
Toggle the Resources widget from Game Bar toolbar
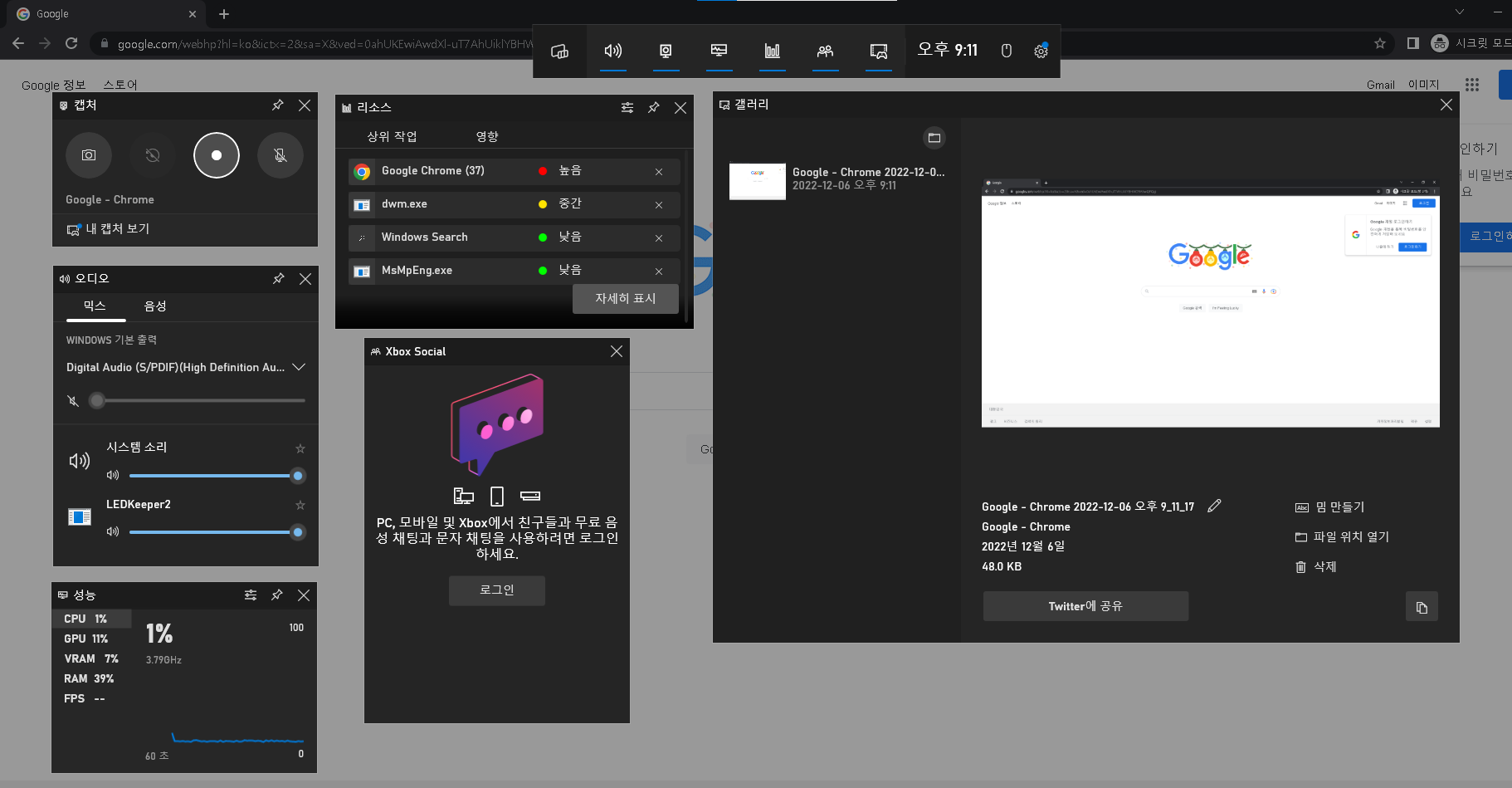(772, 51)
